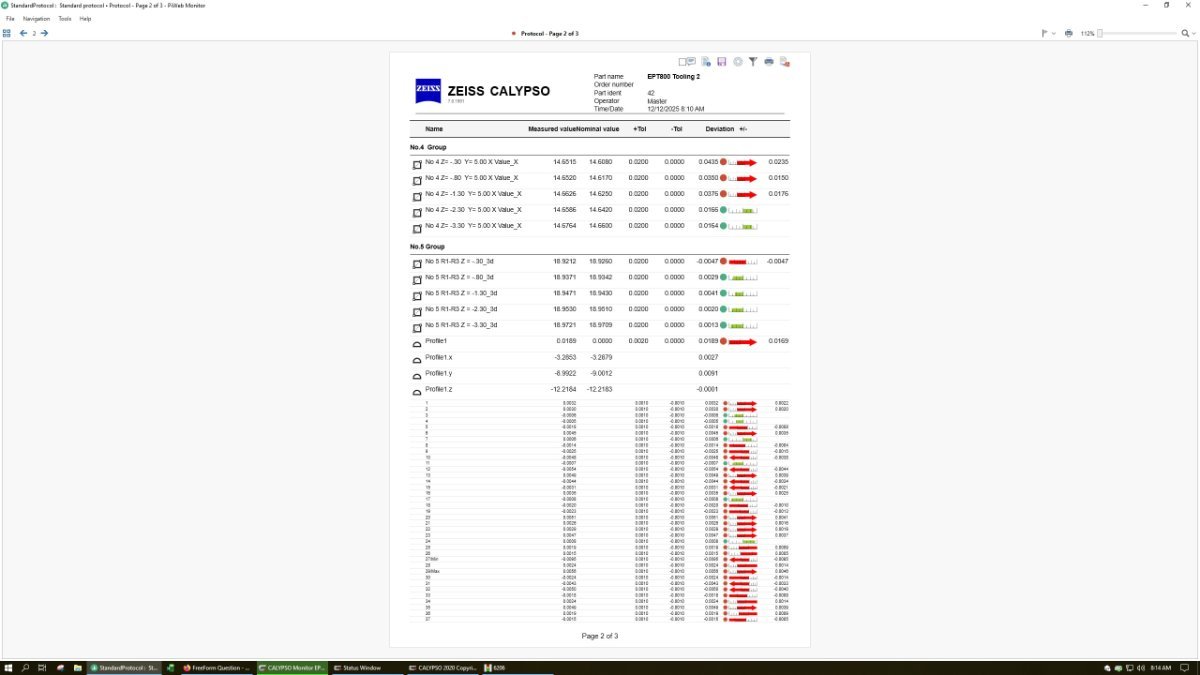Image resolution: width=1200 pixels, height=675 pixels.
Task: Select nominal value 18.9260
Action: [600, 261]
